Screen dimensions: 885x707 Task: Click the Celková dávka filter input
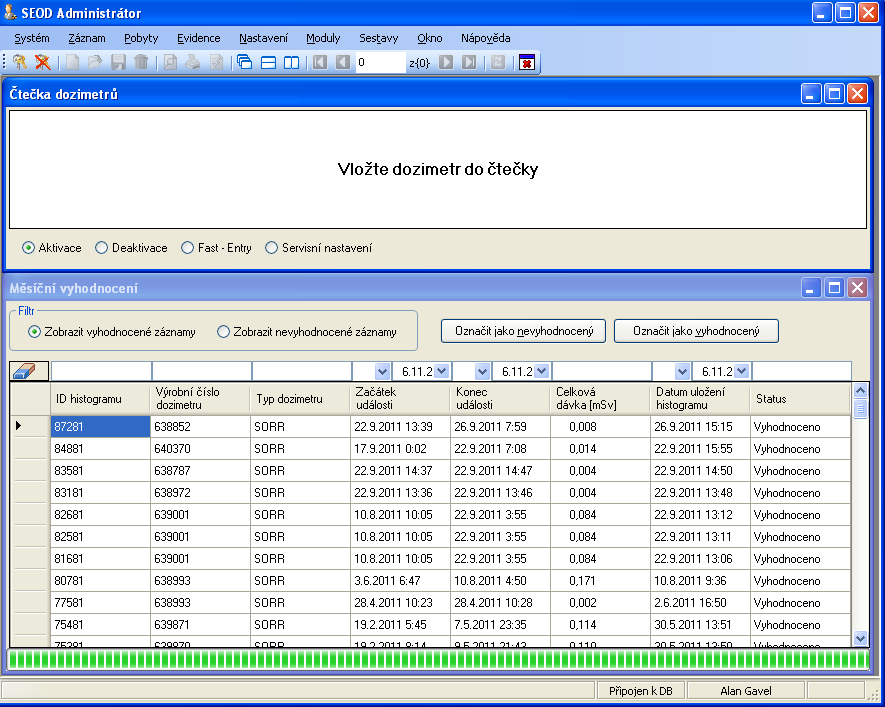(602, 371)
